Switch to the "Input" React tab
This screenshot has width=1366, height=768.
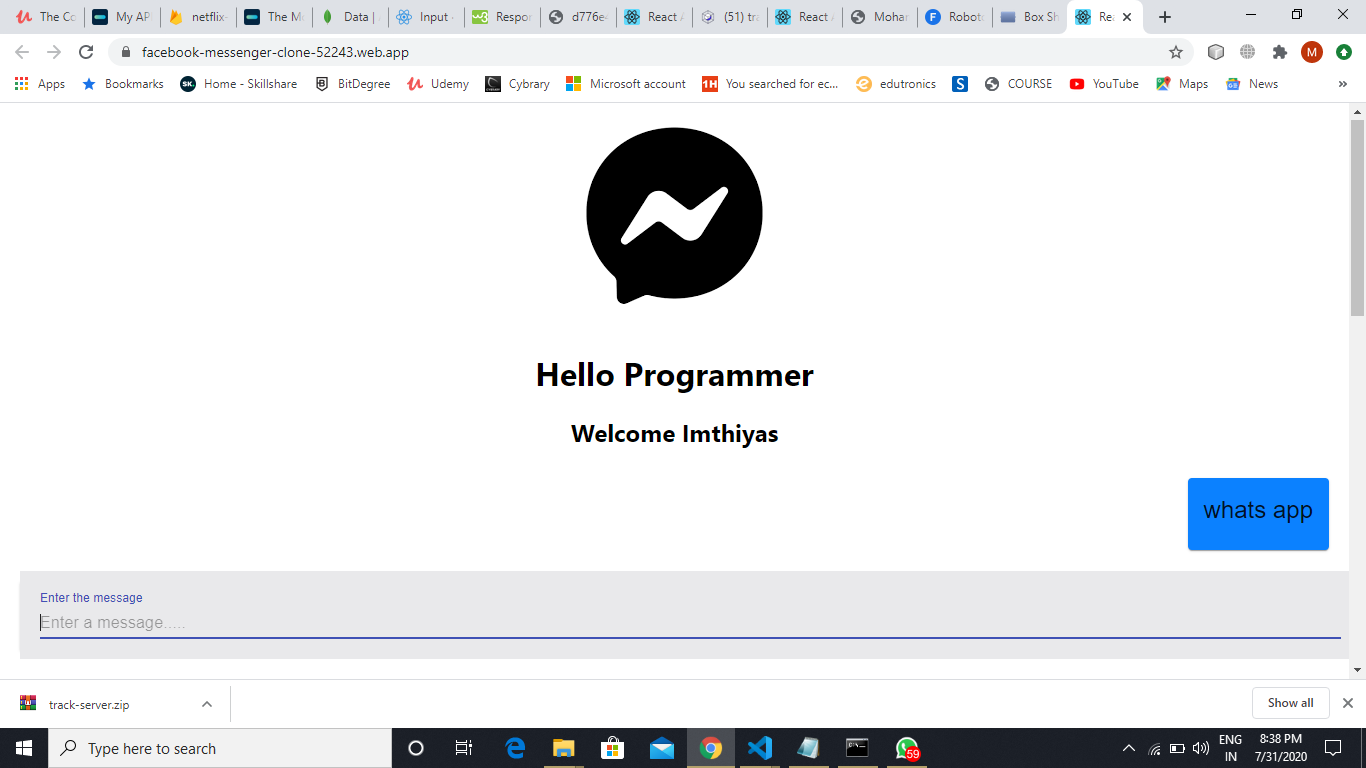click(425, 17)
